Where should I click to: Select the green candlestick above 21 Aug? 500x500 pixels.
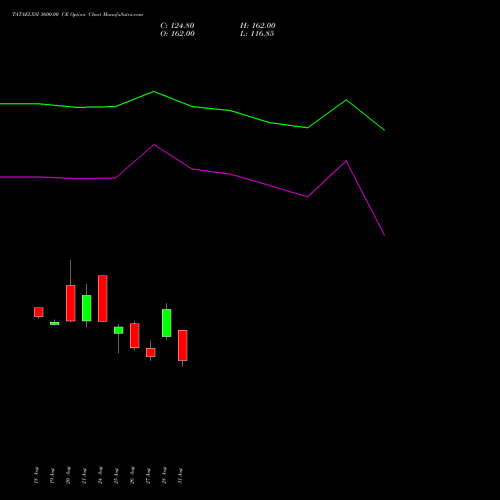pyautogui.click(x=87, y=308)
